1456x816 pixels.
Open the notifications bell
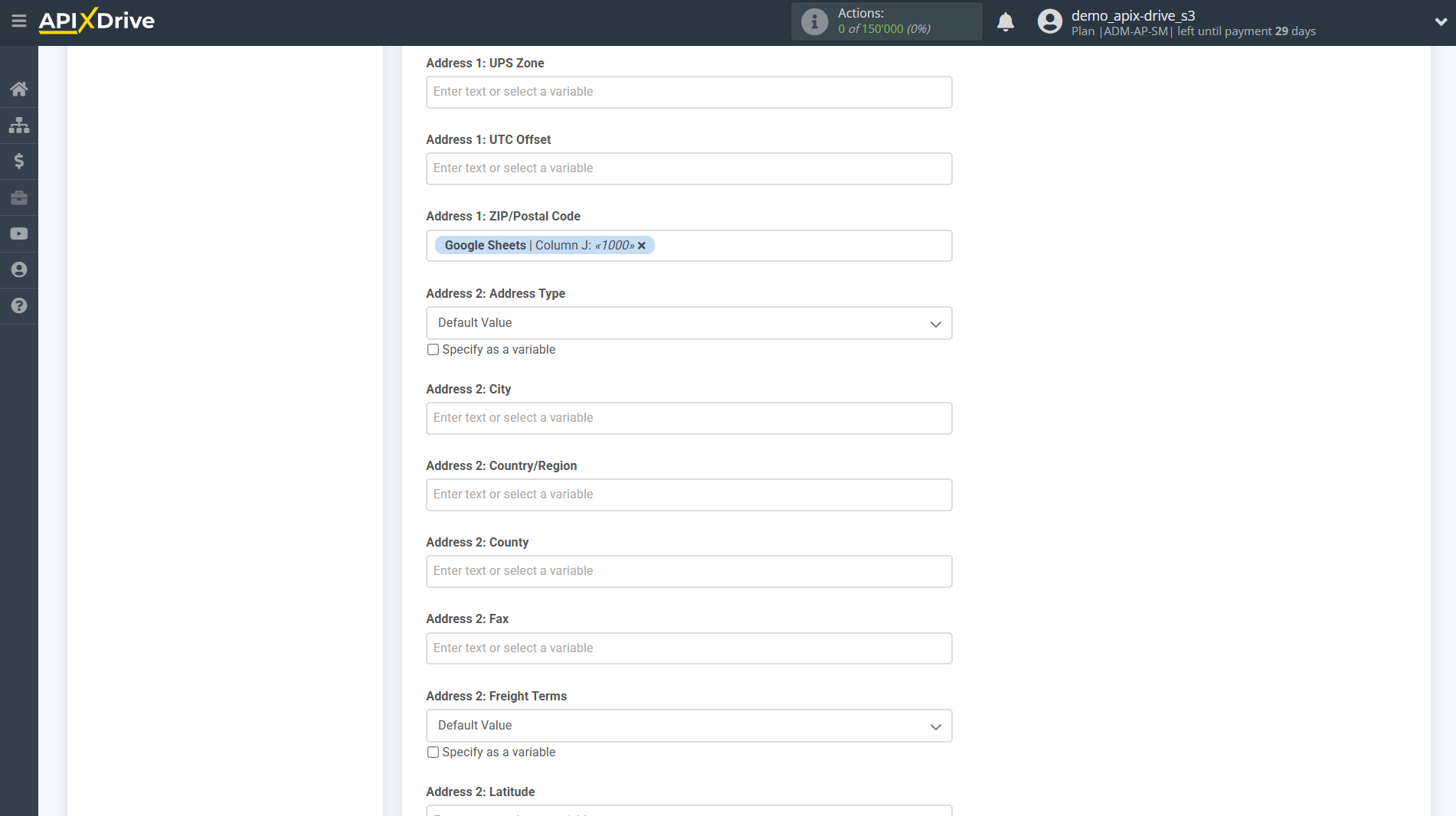click(1006, 21)
